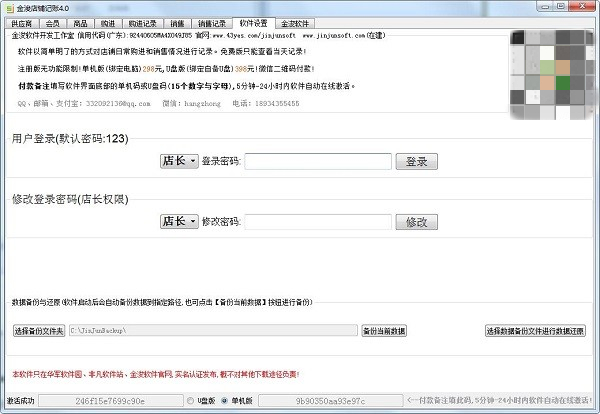Open the 店长 dropdown for password change

[178, 222]
